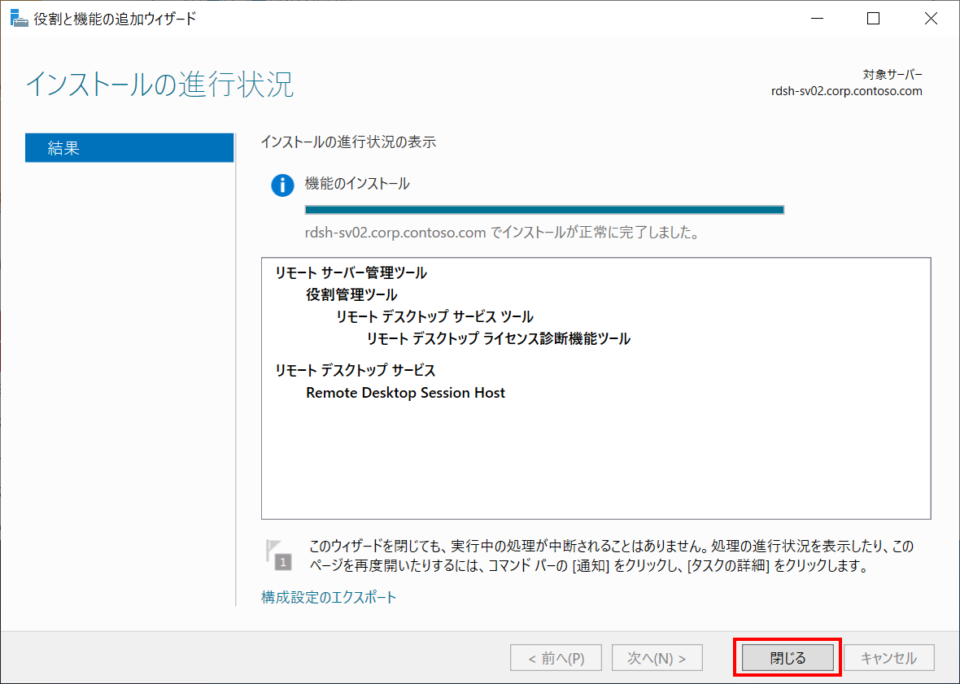Click the < 前へ(P) button
The height and width of the screenshot is (684, 960).
point(556,658)
